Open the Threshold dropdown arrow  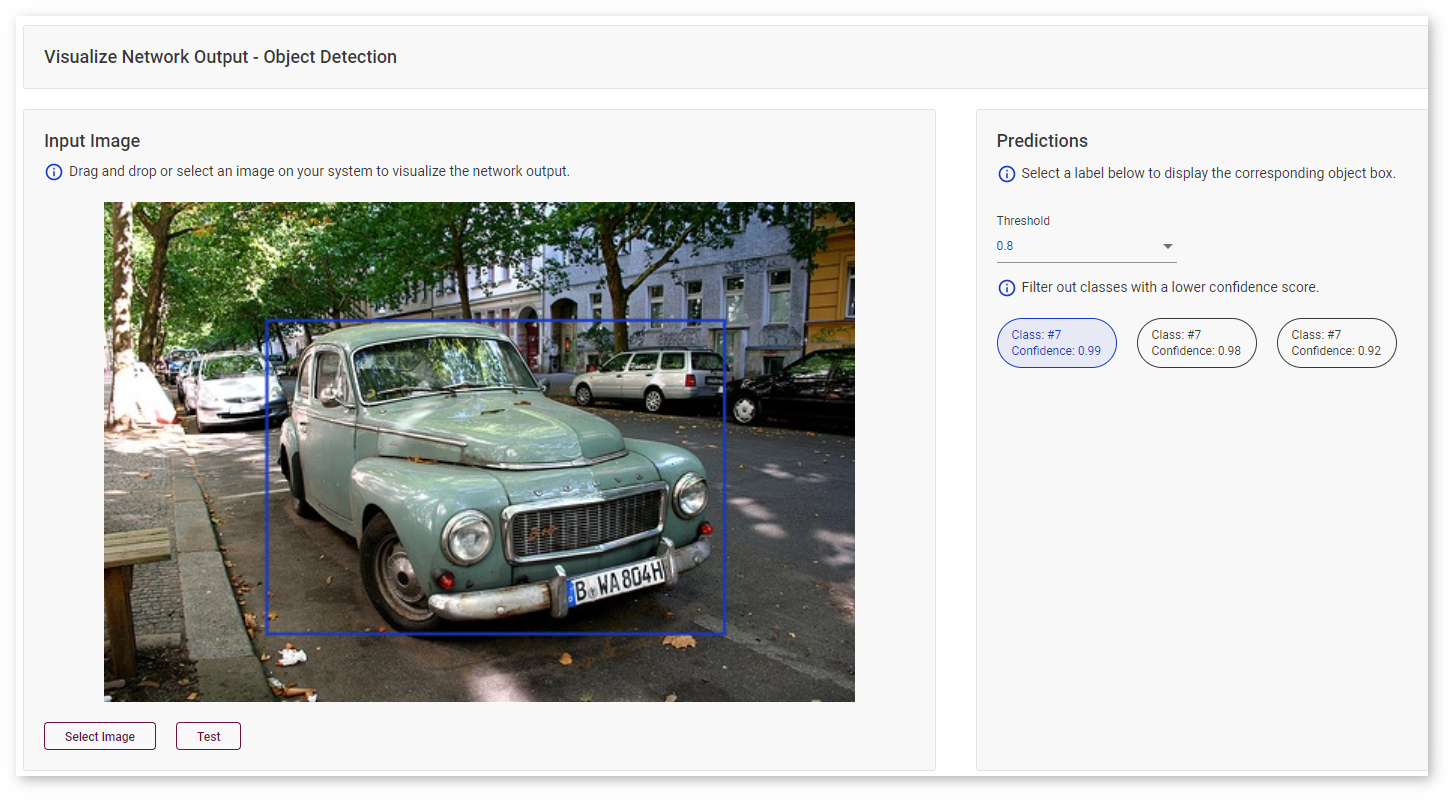(x=1167, y=246)
